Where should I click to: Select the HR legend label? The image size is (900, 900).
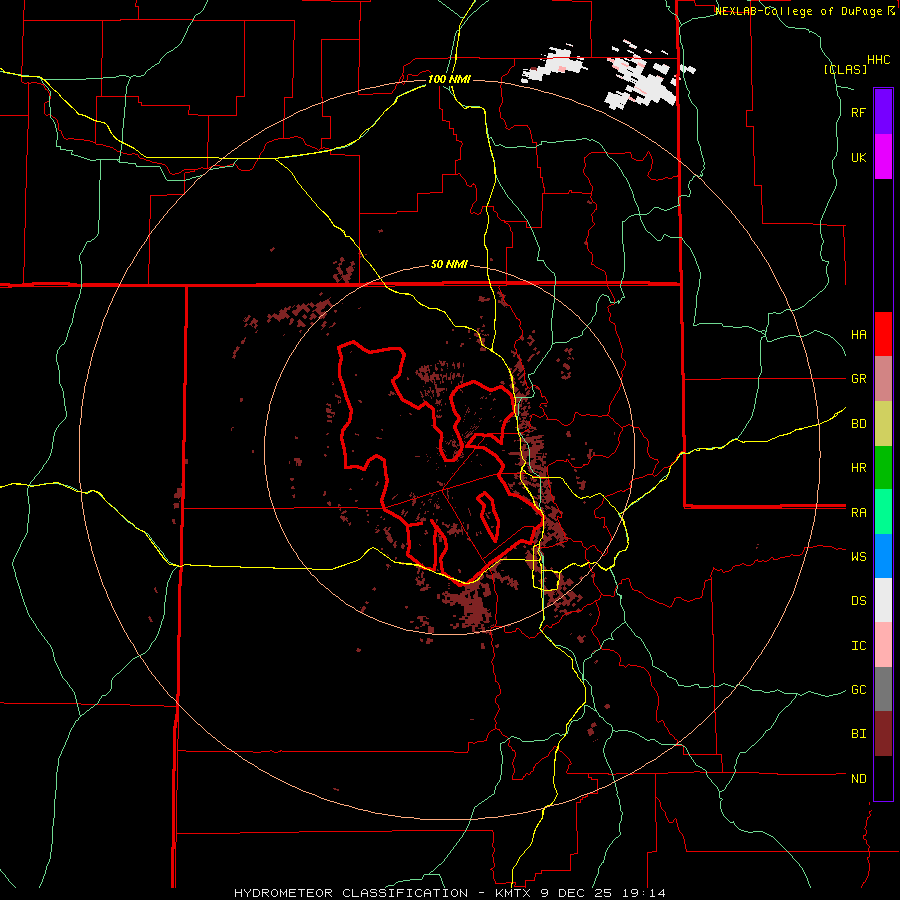click(858, 468)
